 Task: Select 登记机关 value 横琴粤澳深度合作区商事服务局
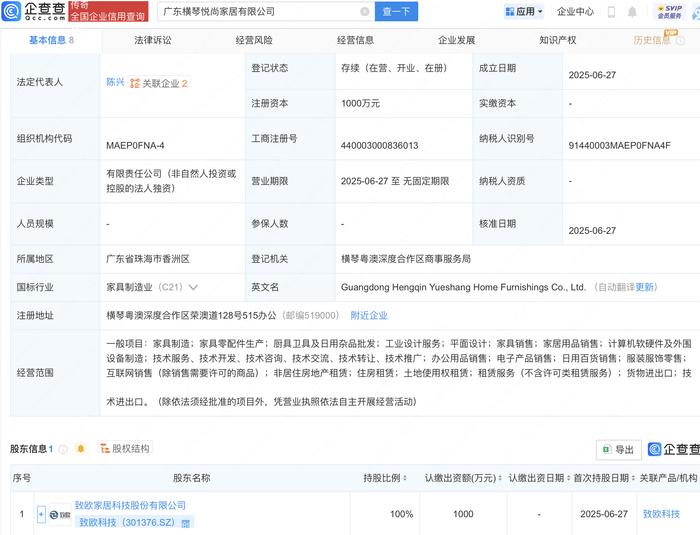(406, 259)
